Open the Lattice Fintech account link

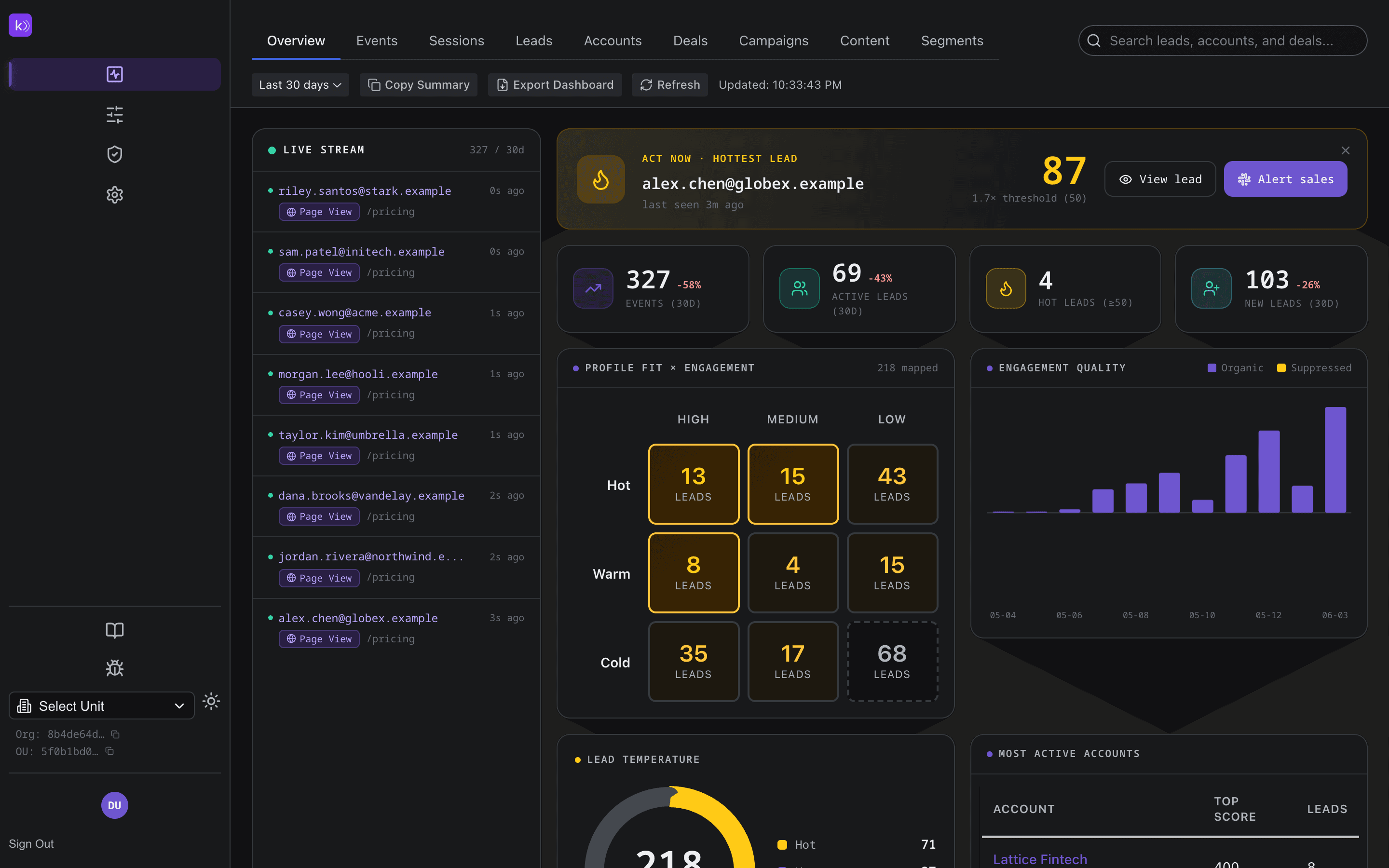pyautogui.click(x=1039, y=859)
